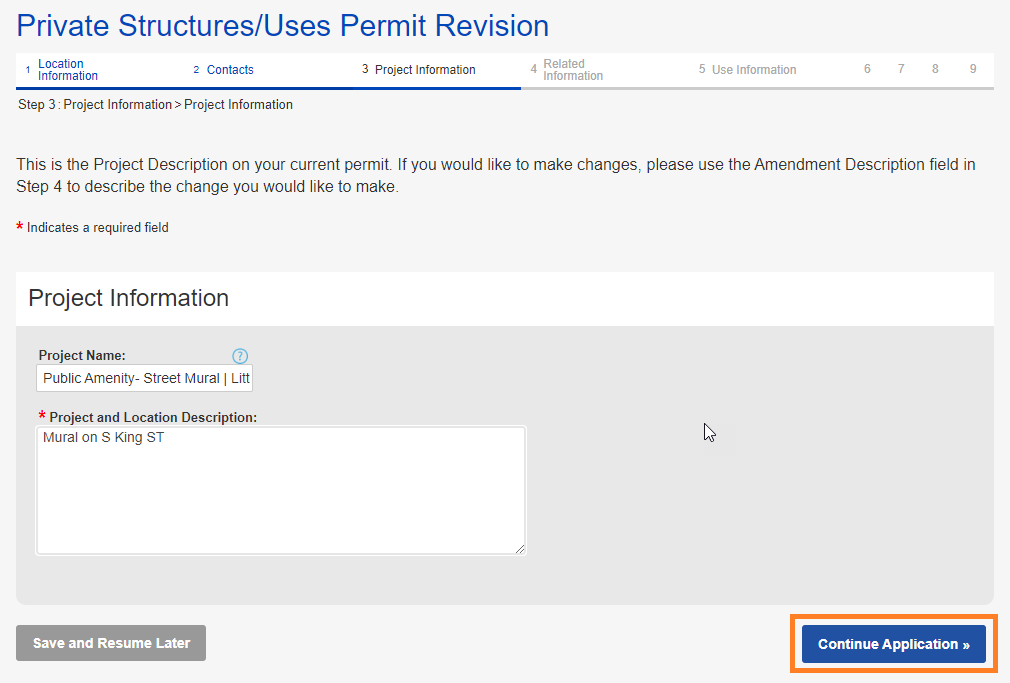Click the Project Name label
Viewport: 1010px width, 683px height.
(x=82, y=355)
